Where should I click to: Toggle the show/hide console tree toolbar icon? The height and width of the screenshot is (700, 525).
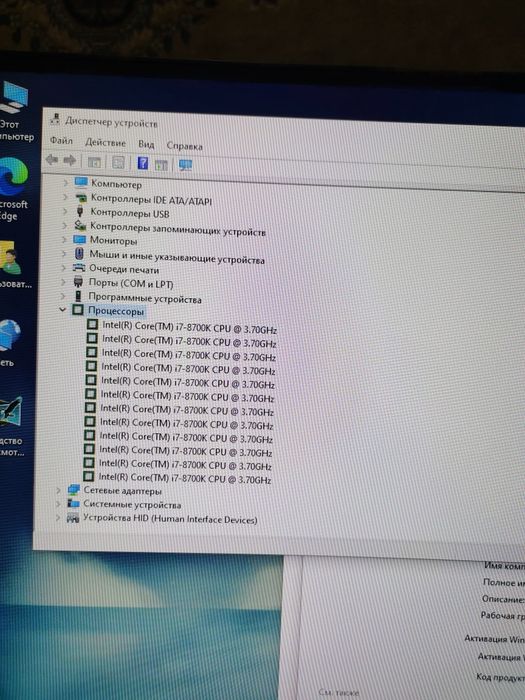pos(94,162)
